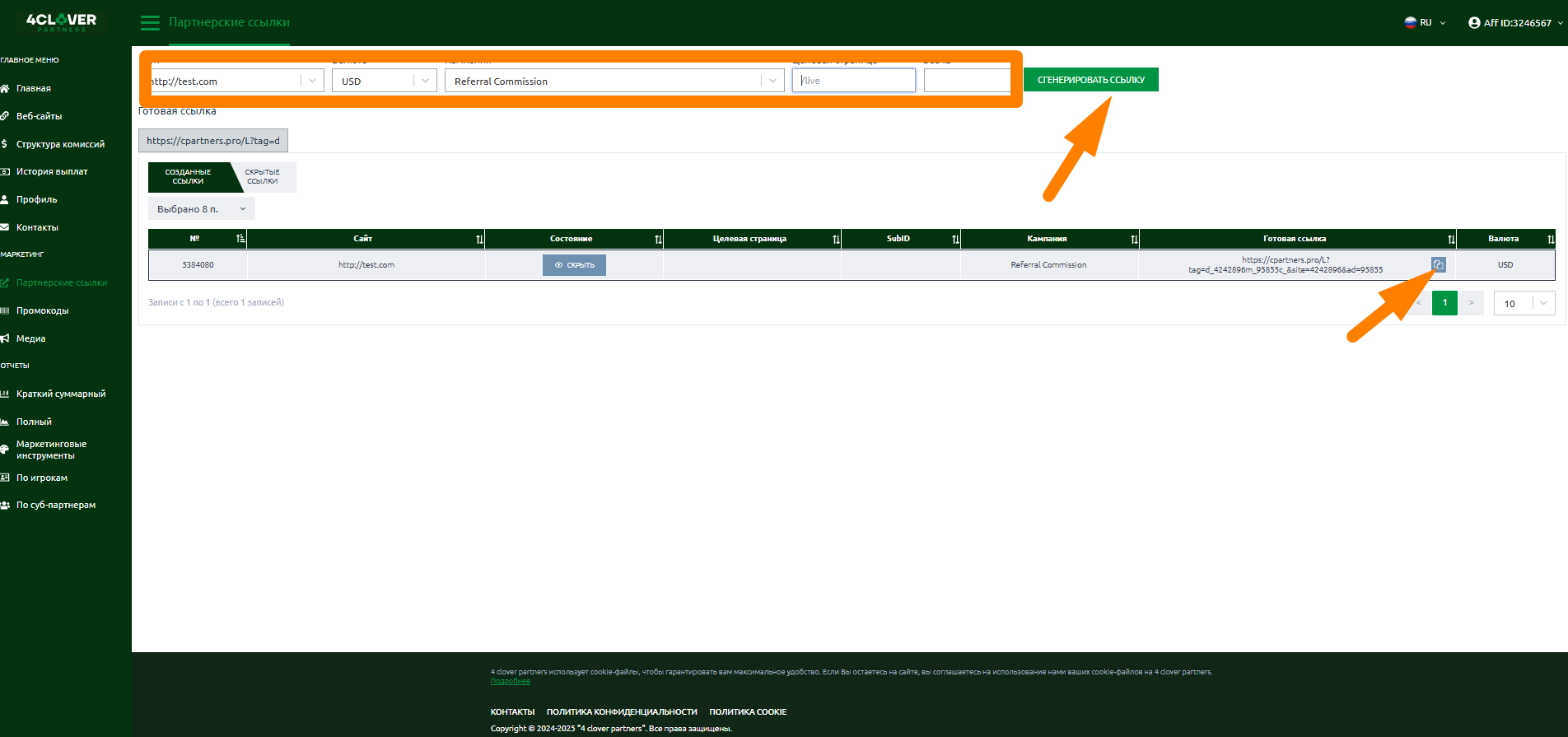Viewport: 1568px width, 737px height.
Task: Sort table by Кампания column arrows
Action: (x=1134, y=239)
